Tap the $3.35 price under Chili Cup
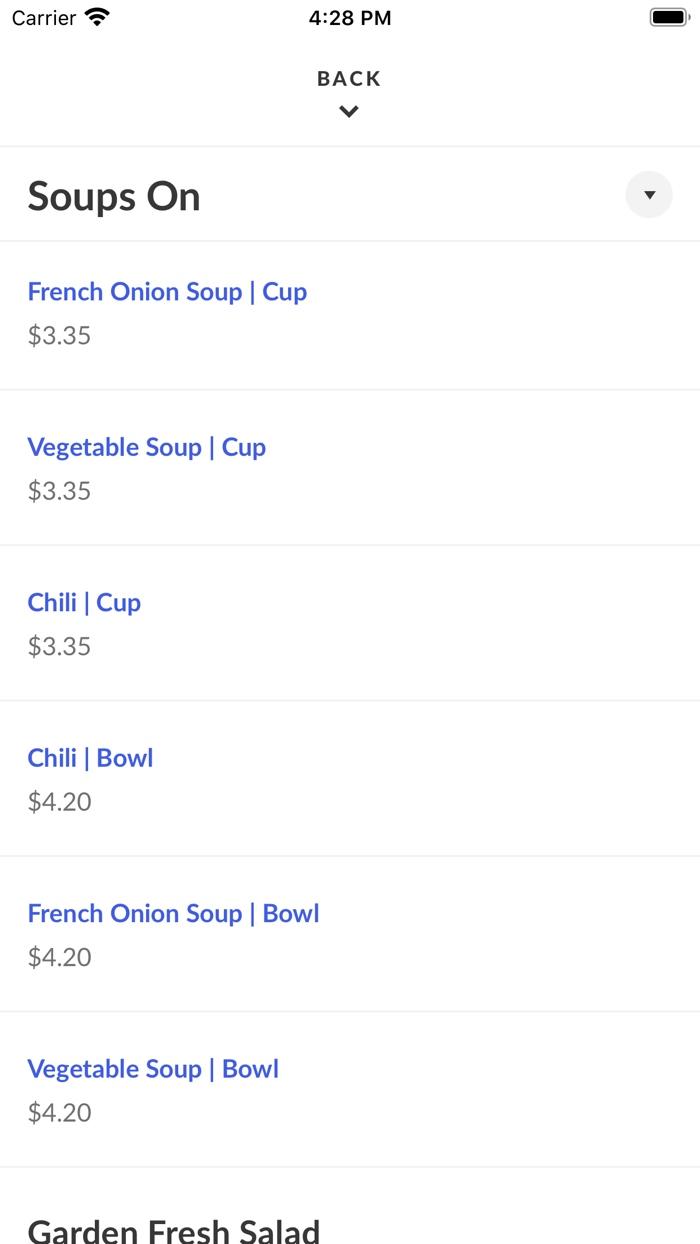This screenshot has width=700, height=1244. pos(59,647)
